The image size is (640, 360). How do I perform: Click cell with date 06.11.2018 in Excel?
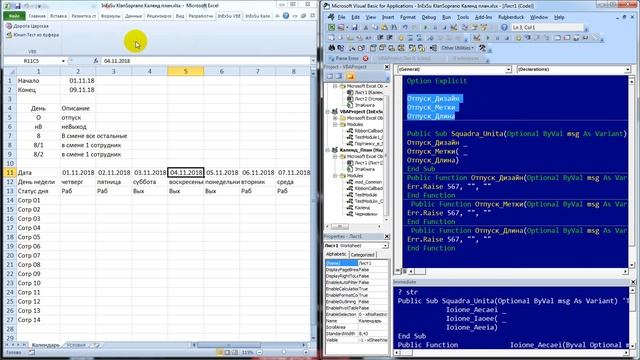pos(258,173)
